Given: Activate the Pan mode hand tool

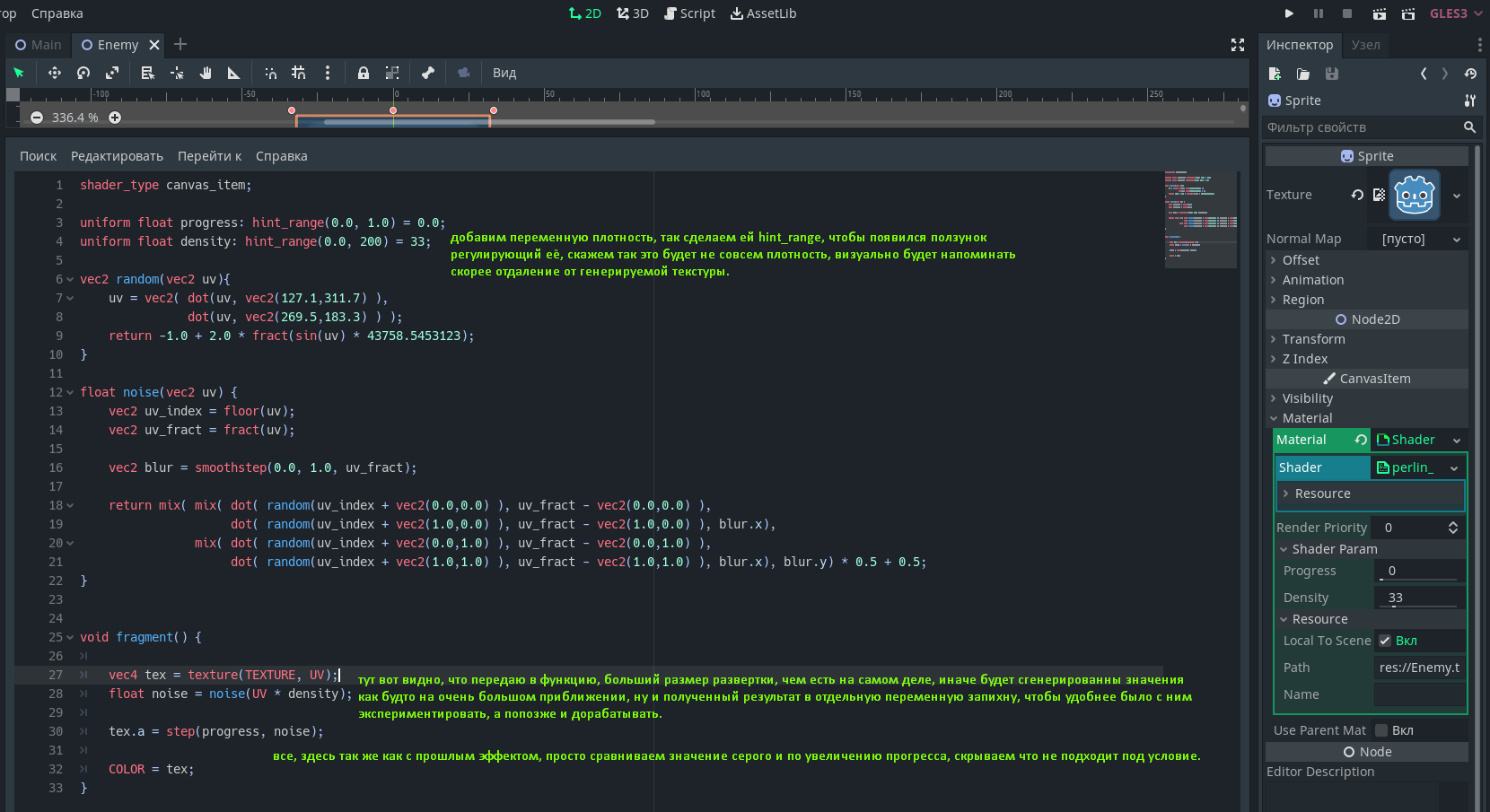Looking at the screenshot, I should pos(206,73).
